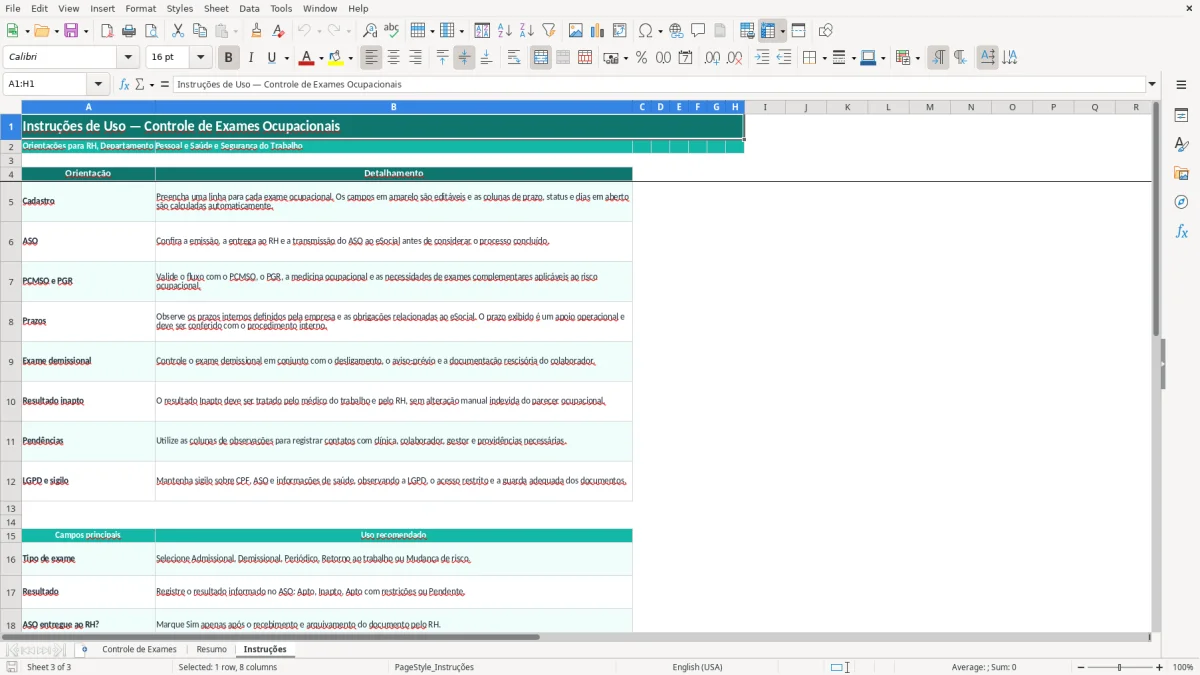
Task: Click the 100% zoom level
Action: point(1183,667)
